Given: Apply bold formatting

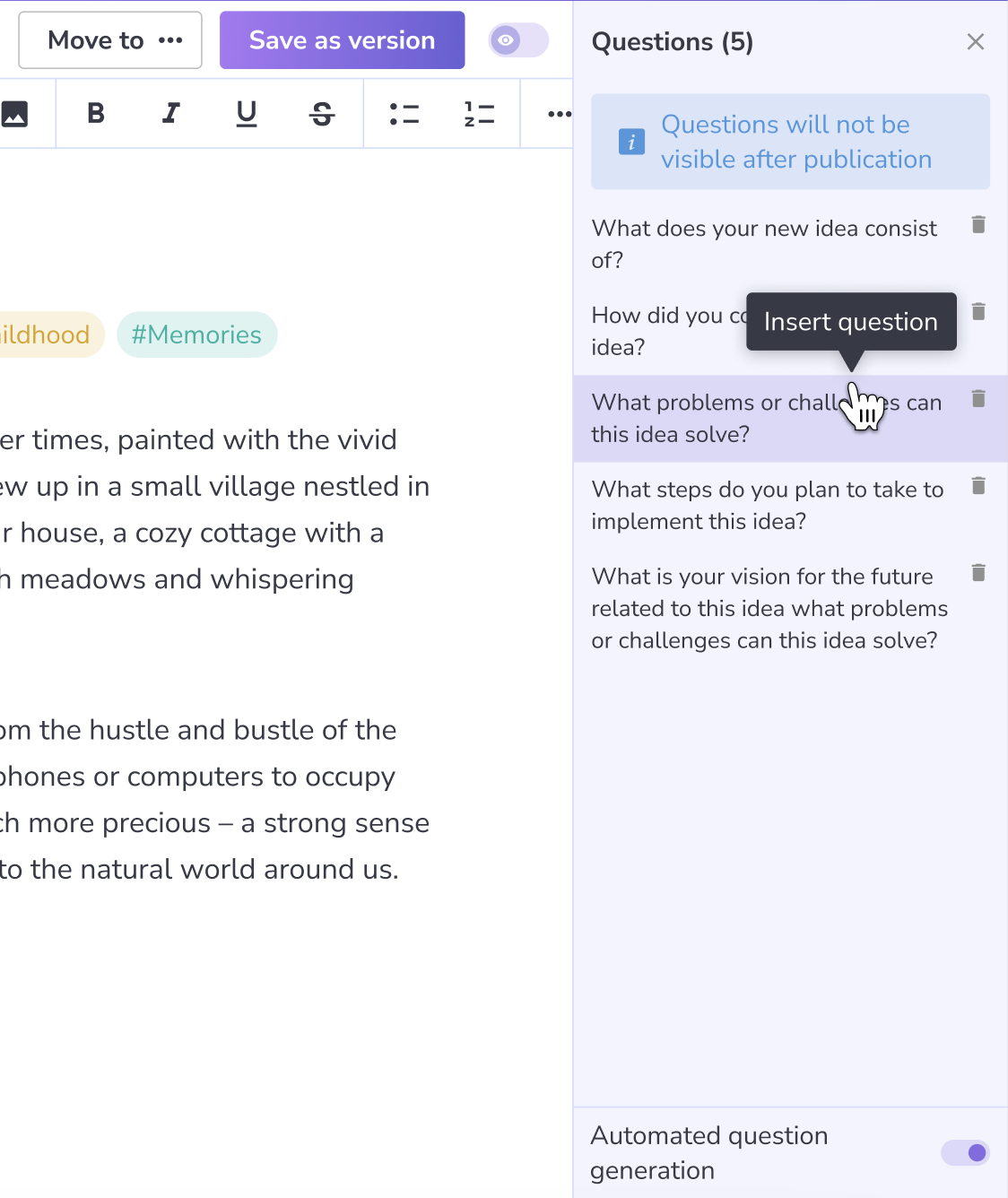Looking at the screenshot, I should pyautogui.click(x=95, y=113).
